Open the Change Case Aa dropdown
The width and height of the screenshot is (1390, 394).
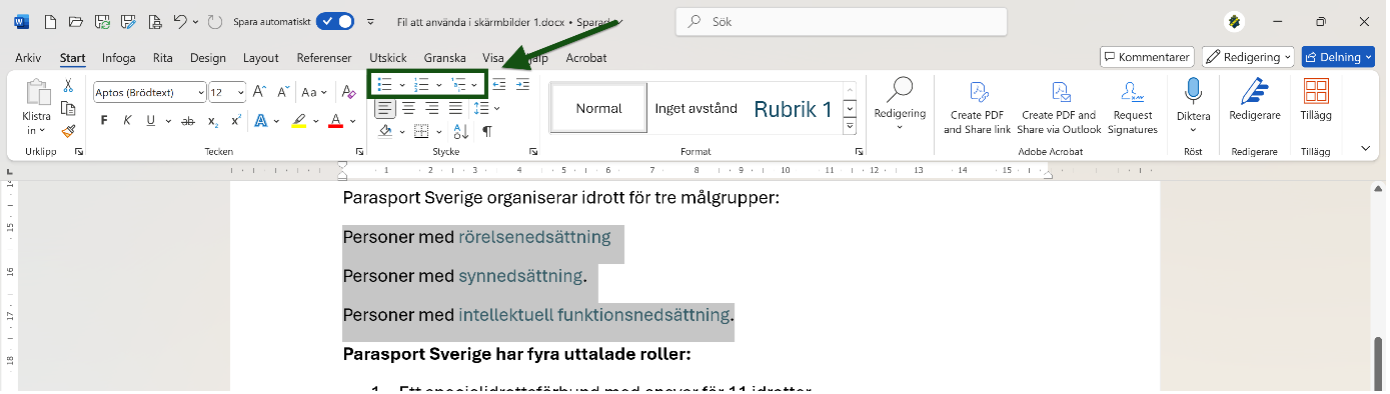point(315,92)
